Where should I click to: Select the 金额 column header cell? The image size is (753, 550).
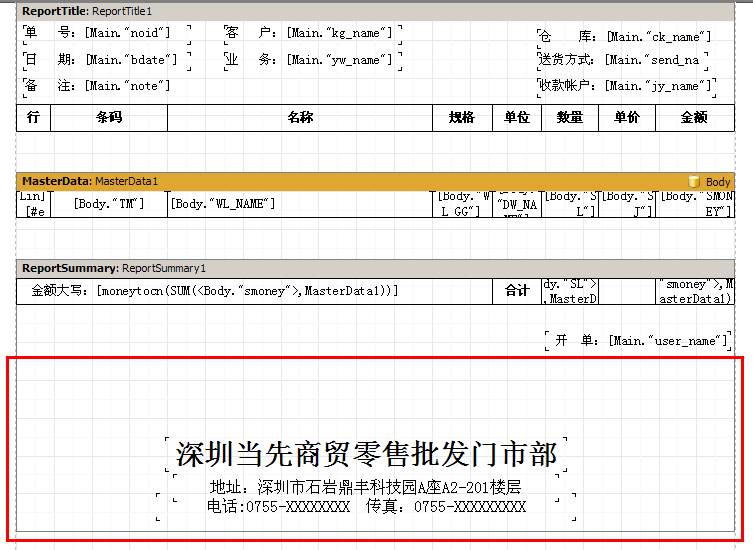tap(695, 118)
